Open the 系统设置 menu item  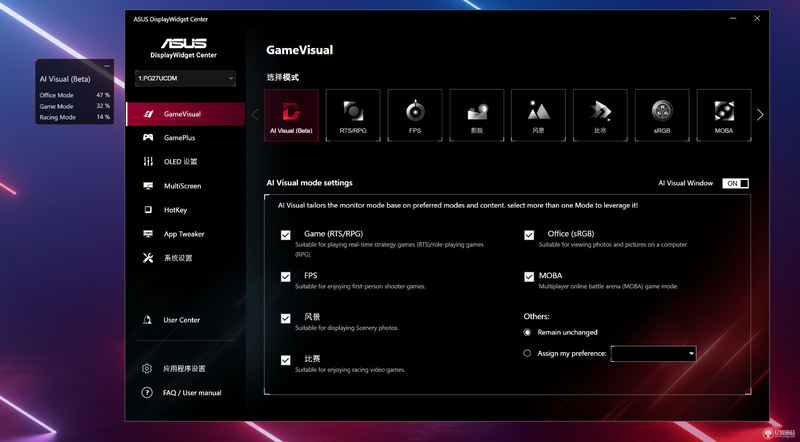click(186, 258)
